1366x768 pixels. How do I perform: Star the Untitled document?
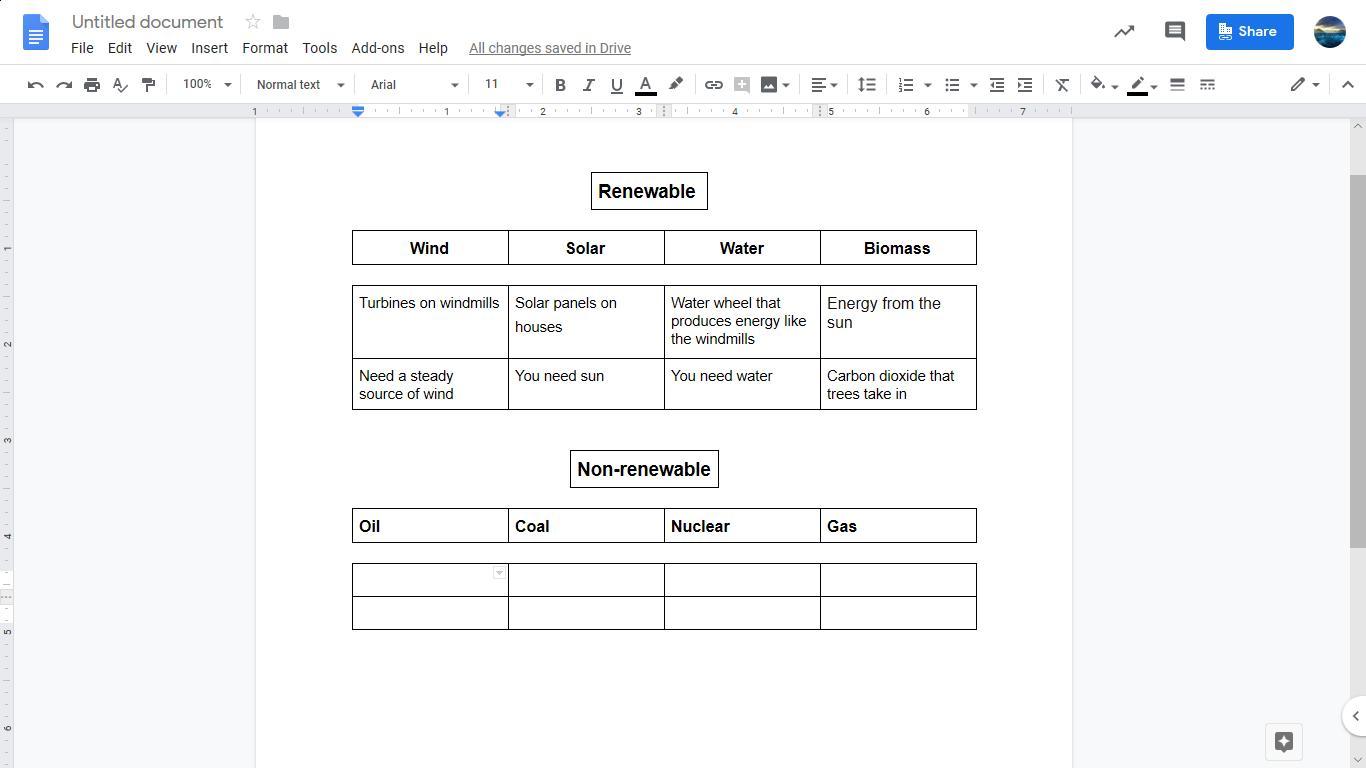[253, 22]
